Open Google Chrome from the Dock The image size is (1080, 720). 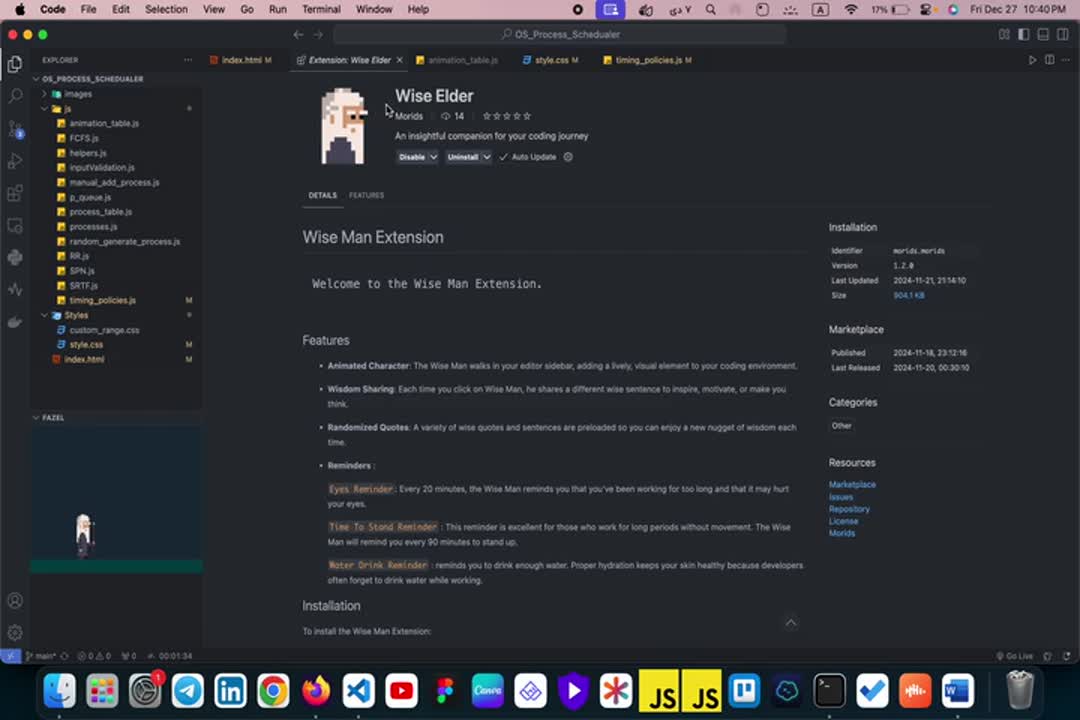[x=273, y=691]
